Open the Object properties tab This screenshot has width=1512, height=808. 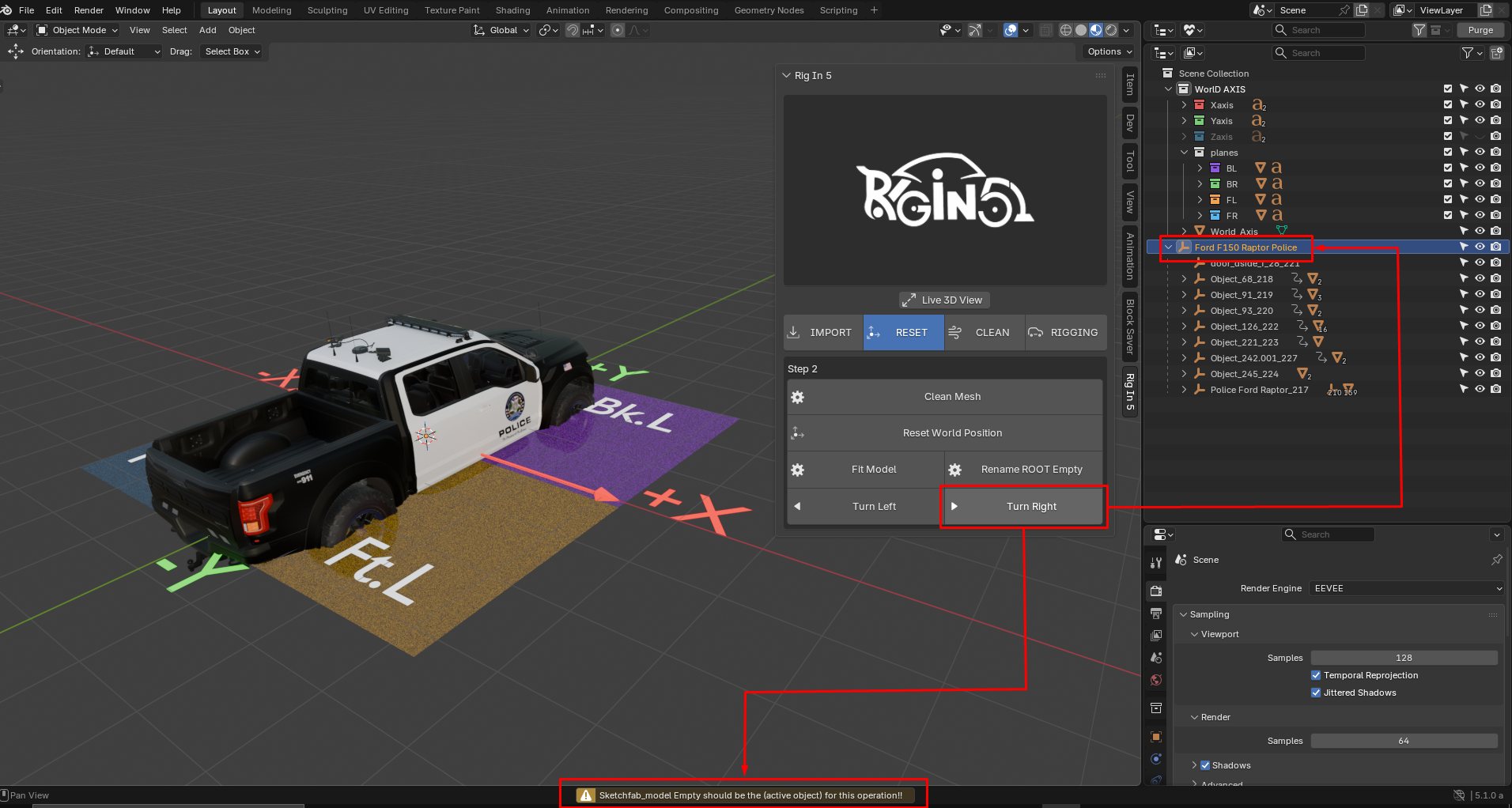coord(1156,737)
